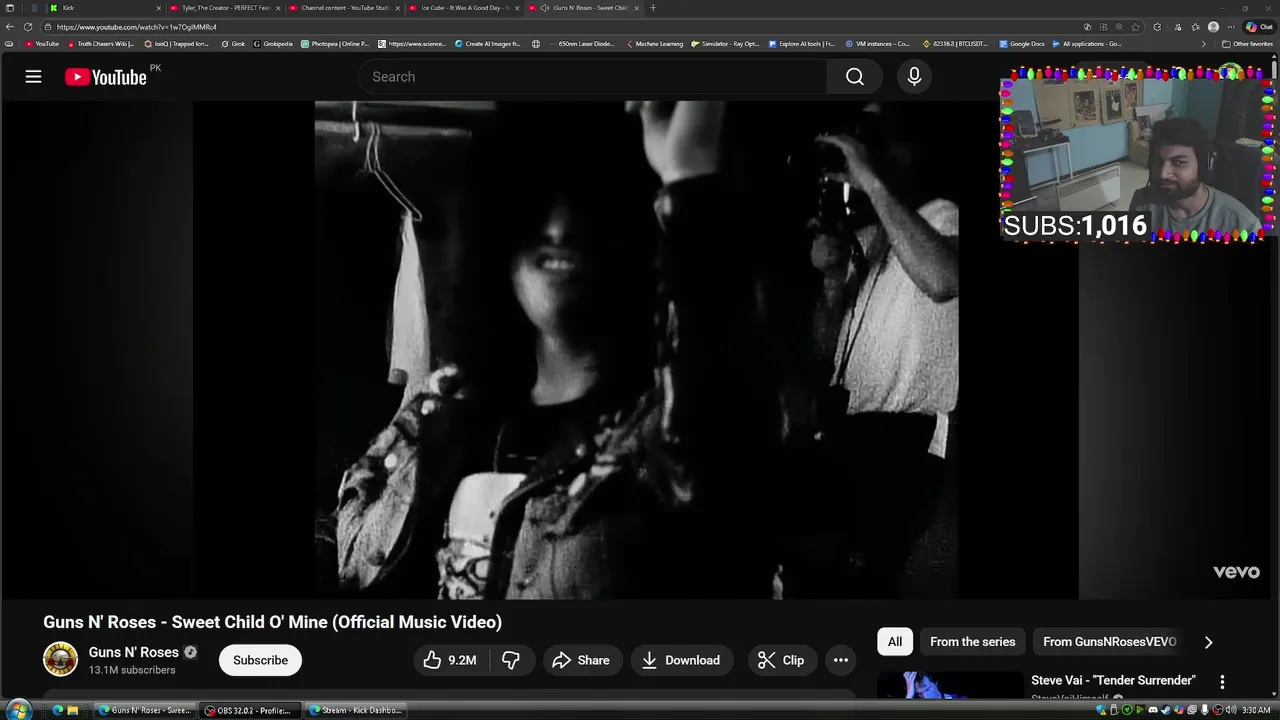Click the Download button

[x=681, y=660]
